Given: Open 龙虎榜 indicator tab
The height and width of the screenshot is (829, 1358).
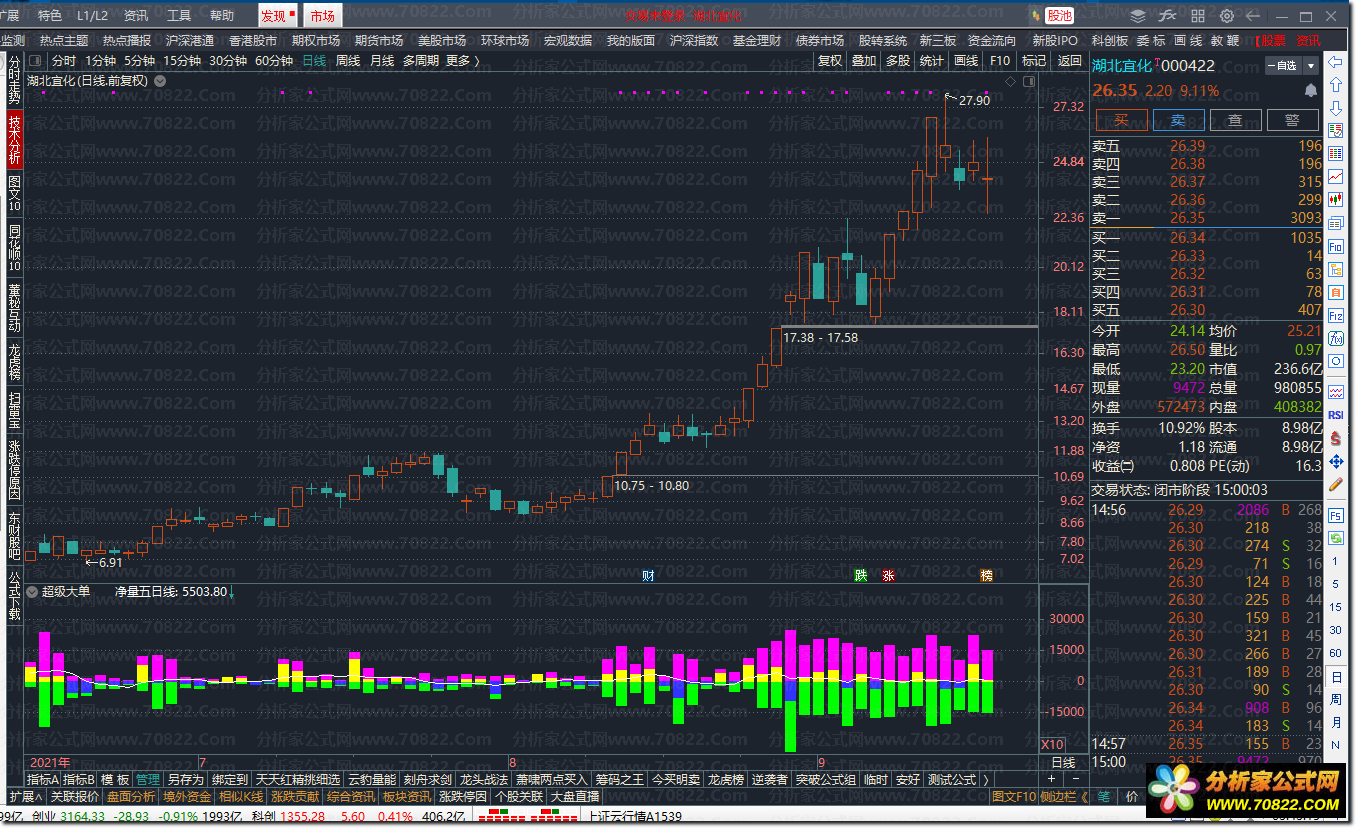Looking at the screenshot, I should coord(725,779).
